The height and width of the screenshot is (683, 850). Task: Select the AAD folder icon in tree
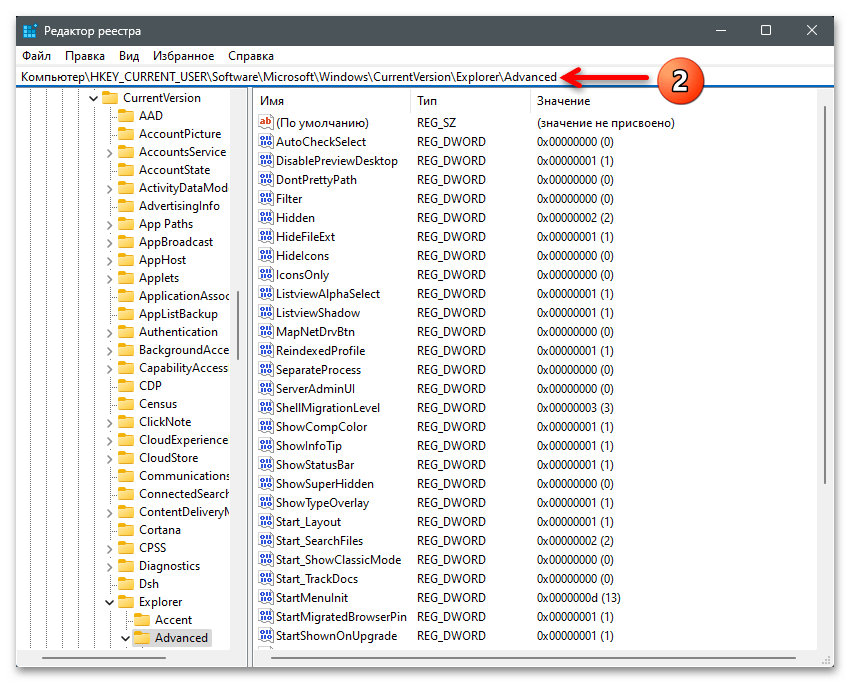point(126,115)
